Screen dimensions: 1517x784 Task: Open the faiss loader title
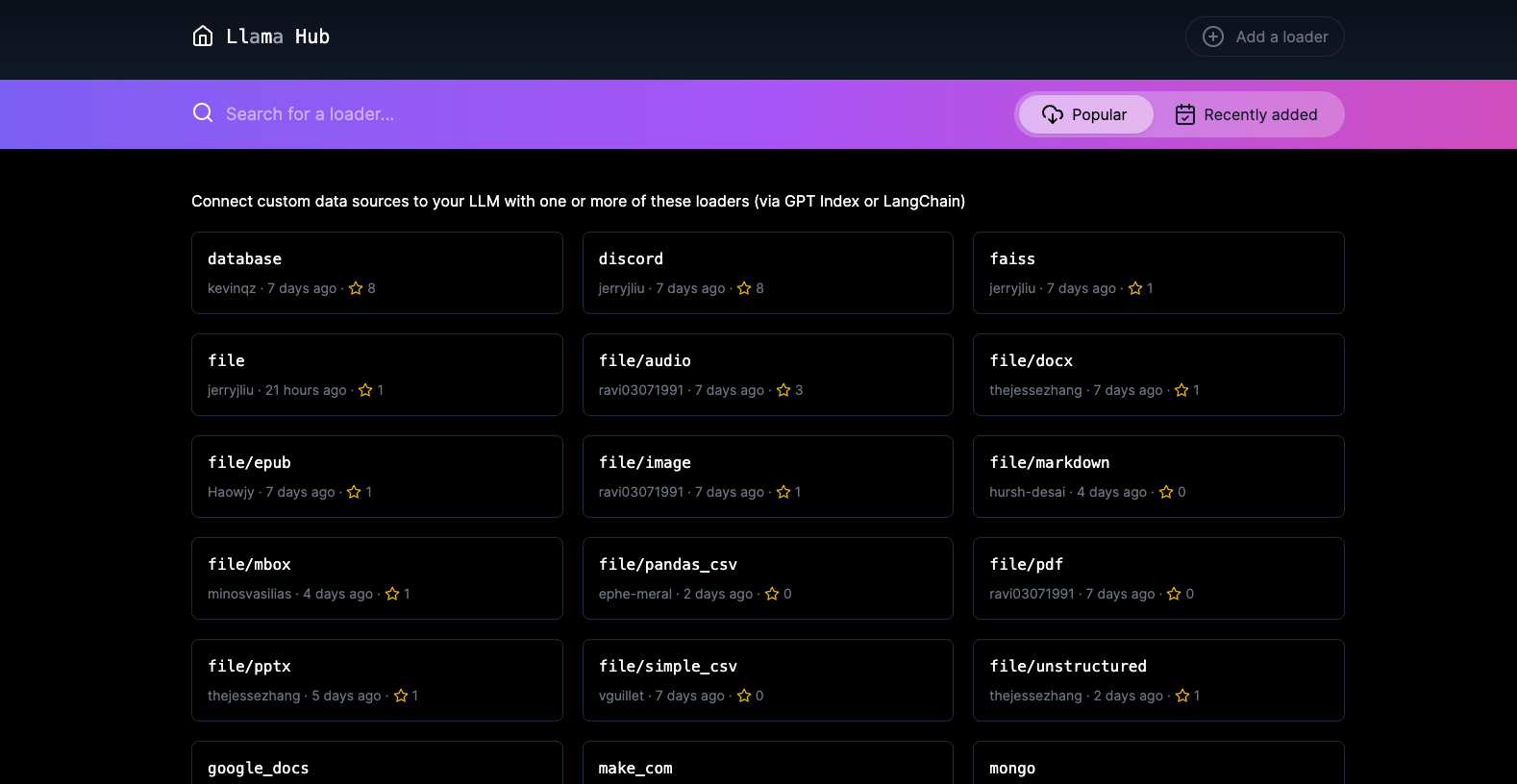(1012, 258)
